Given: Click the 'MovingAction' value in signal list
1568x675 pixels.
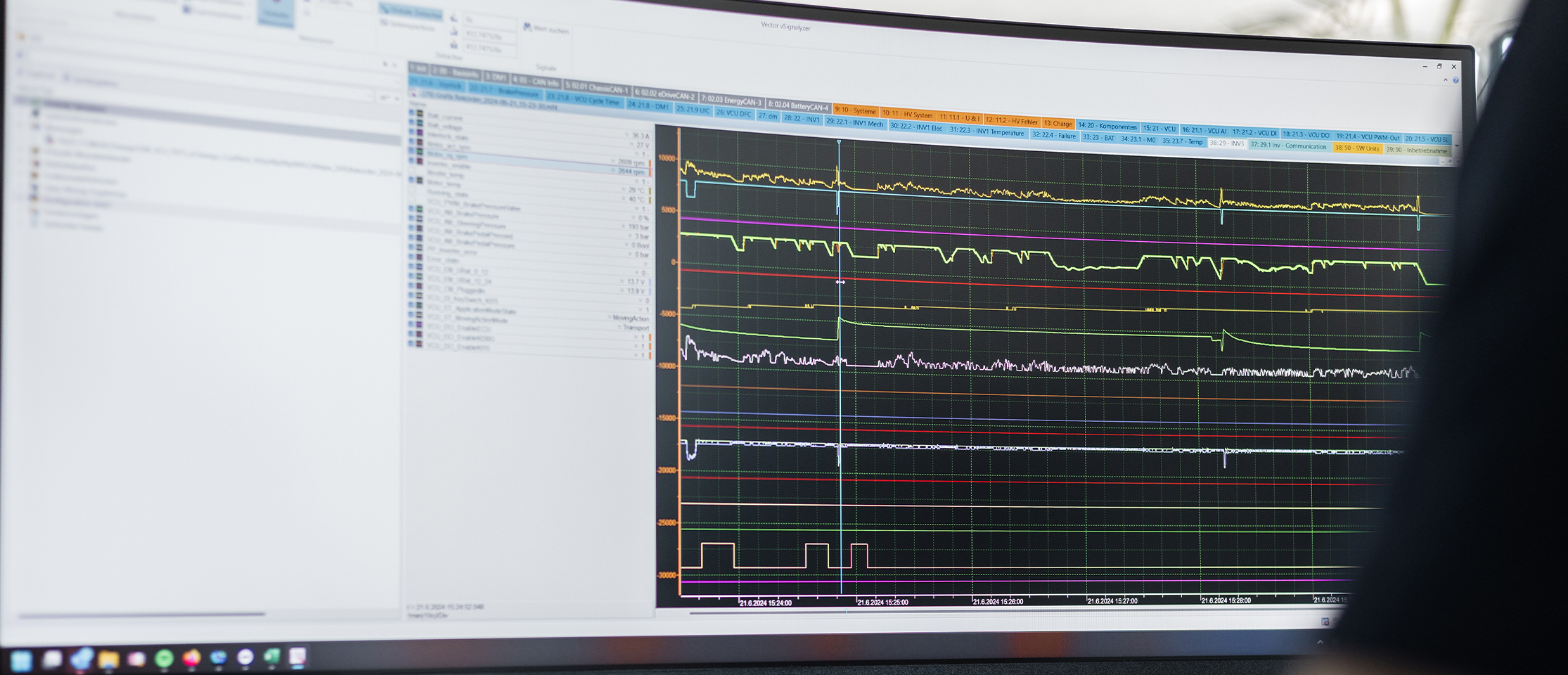Looking at the screenshot, I should click(631, 319).
